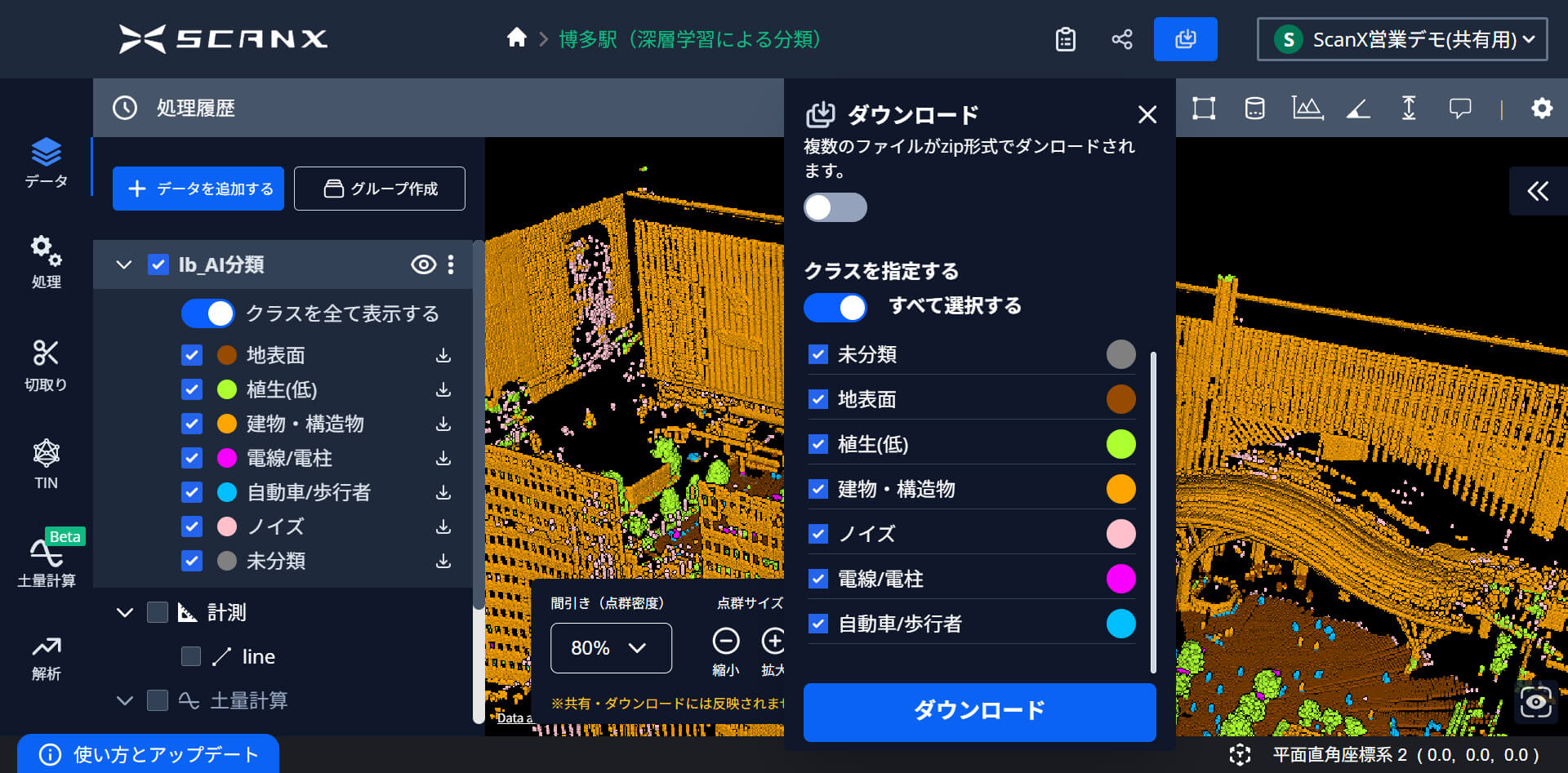Screen dimensions: 1568x773
Task: Turn off クラスを全て表示する switch
Action: point(207,313)
